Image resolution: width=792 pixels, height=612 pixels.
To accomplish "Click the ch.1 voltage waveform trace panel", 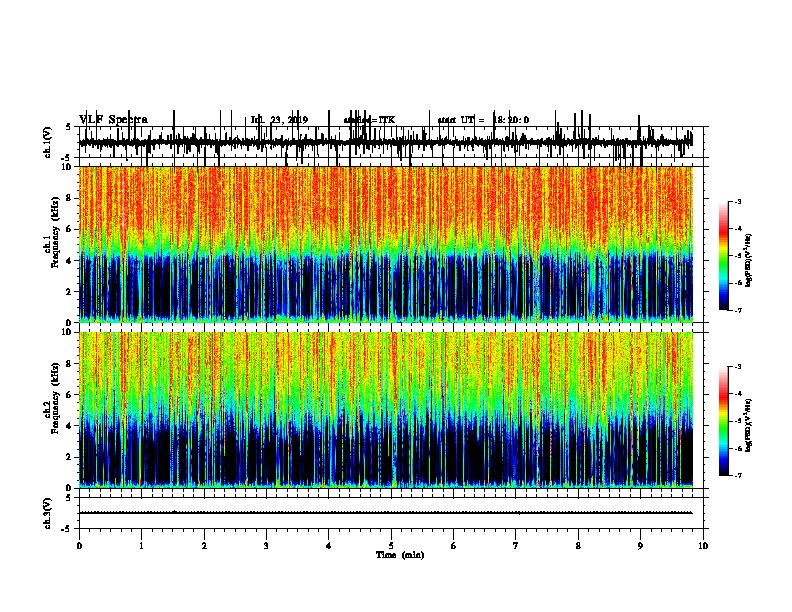I will point(391,142).
